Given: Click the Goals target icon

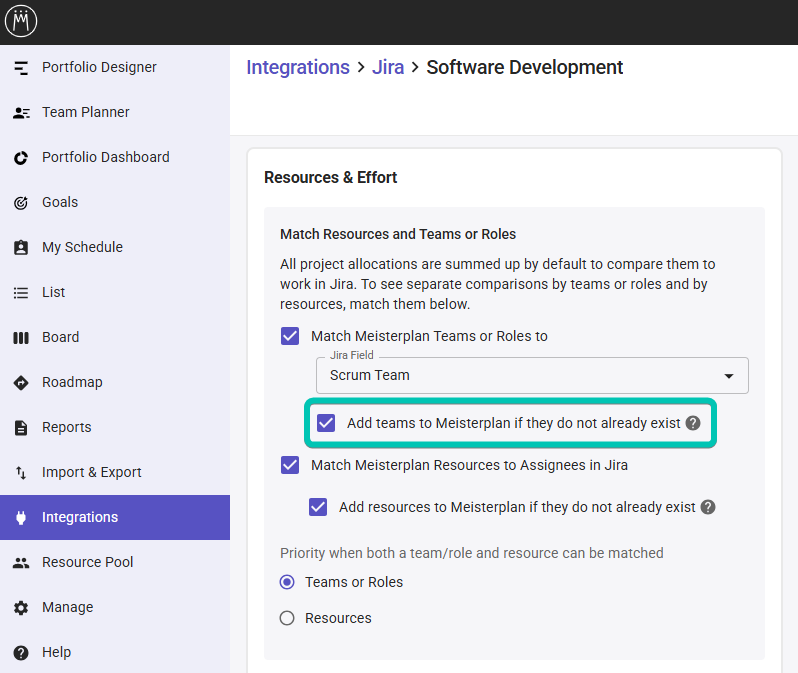Looking at the screenshot, I should click(21, 203).
